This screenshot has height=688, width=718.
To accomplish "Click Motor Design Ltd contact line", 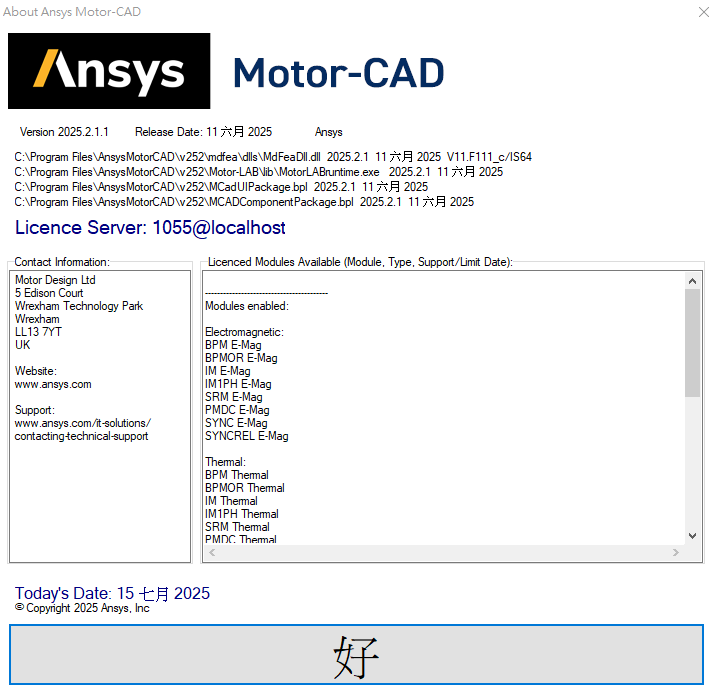I will (55, 280).
